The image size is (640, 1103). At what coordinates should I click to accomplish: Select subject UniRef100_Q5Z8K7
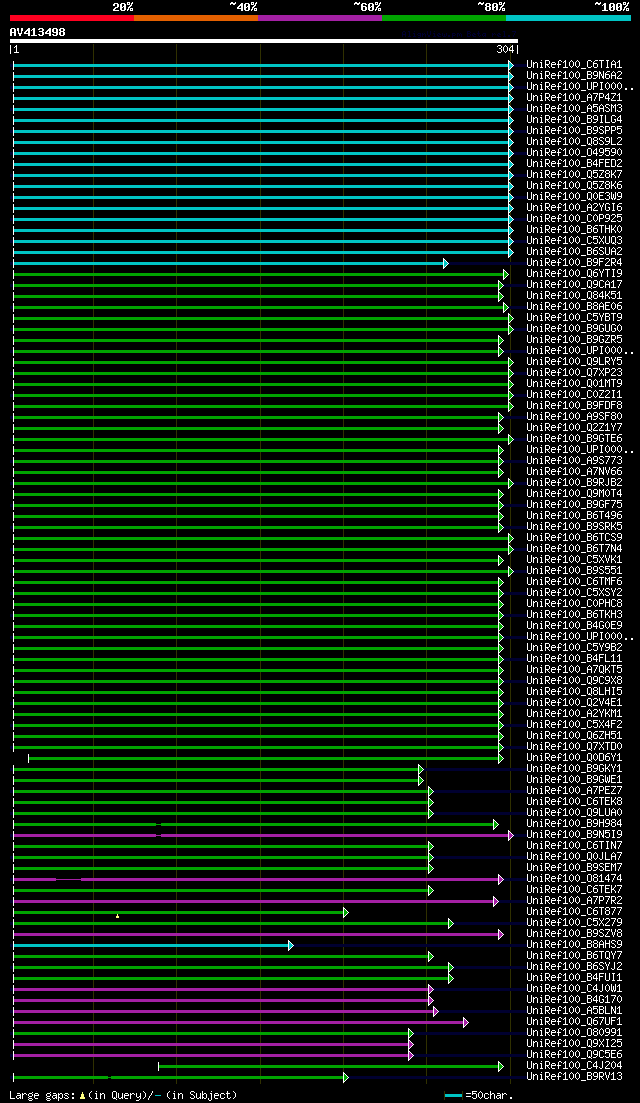click(x=574, y=174)
